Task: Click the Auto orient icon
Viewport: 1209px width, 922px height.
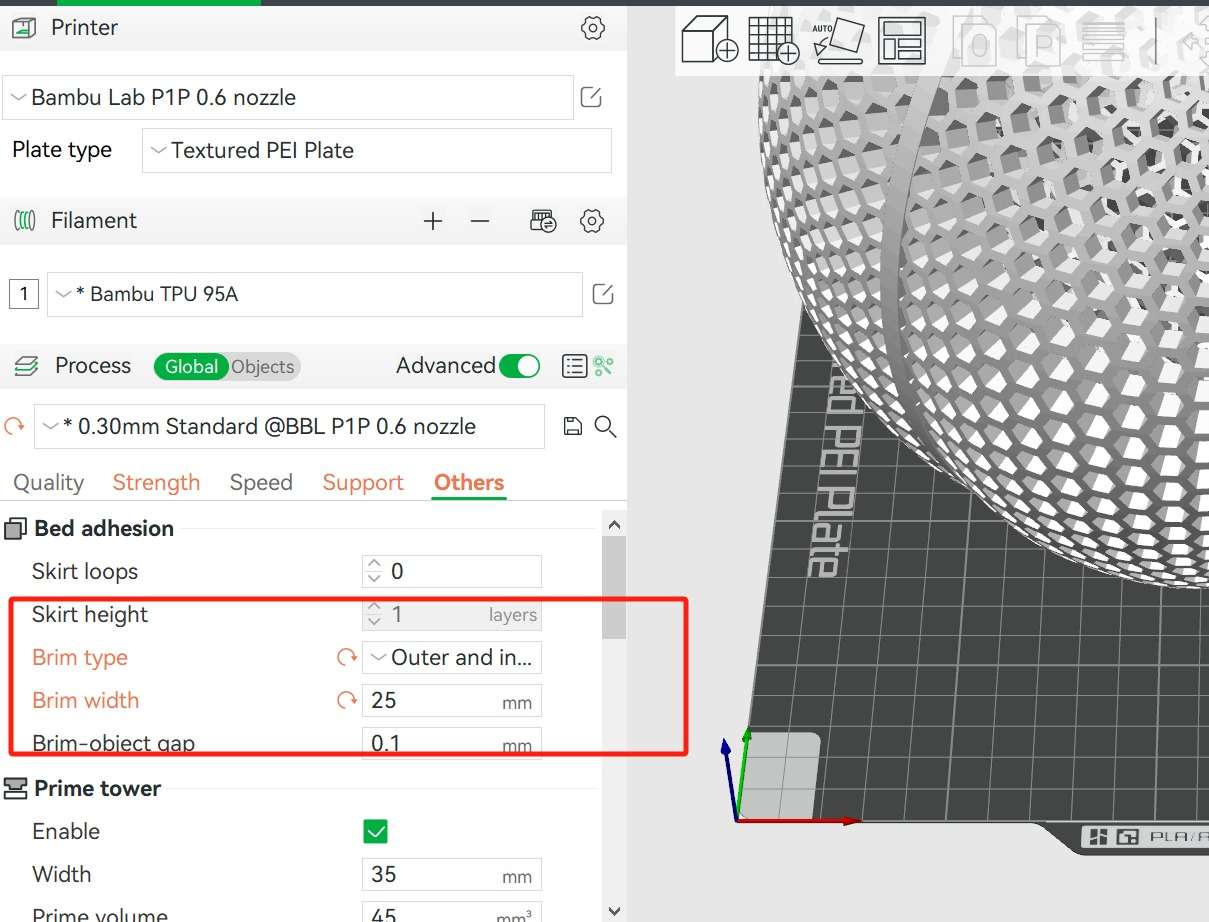Action: coord(837,41)
